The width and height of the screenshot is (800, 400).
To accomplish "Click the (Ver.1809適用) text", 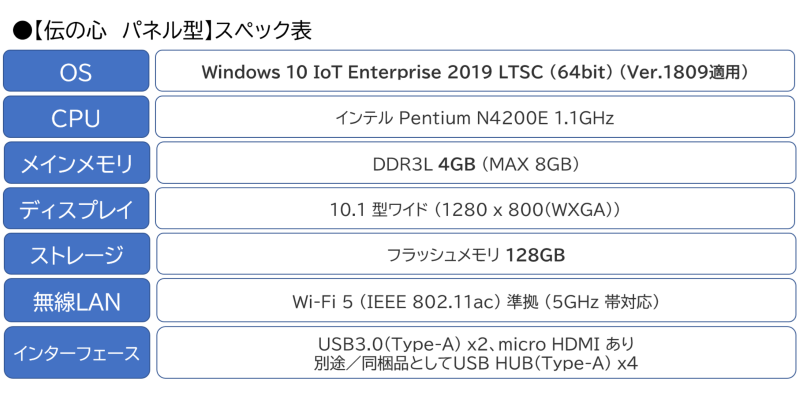I will tap(684, 72).
